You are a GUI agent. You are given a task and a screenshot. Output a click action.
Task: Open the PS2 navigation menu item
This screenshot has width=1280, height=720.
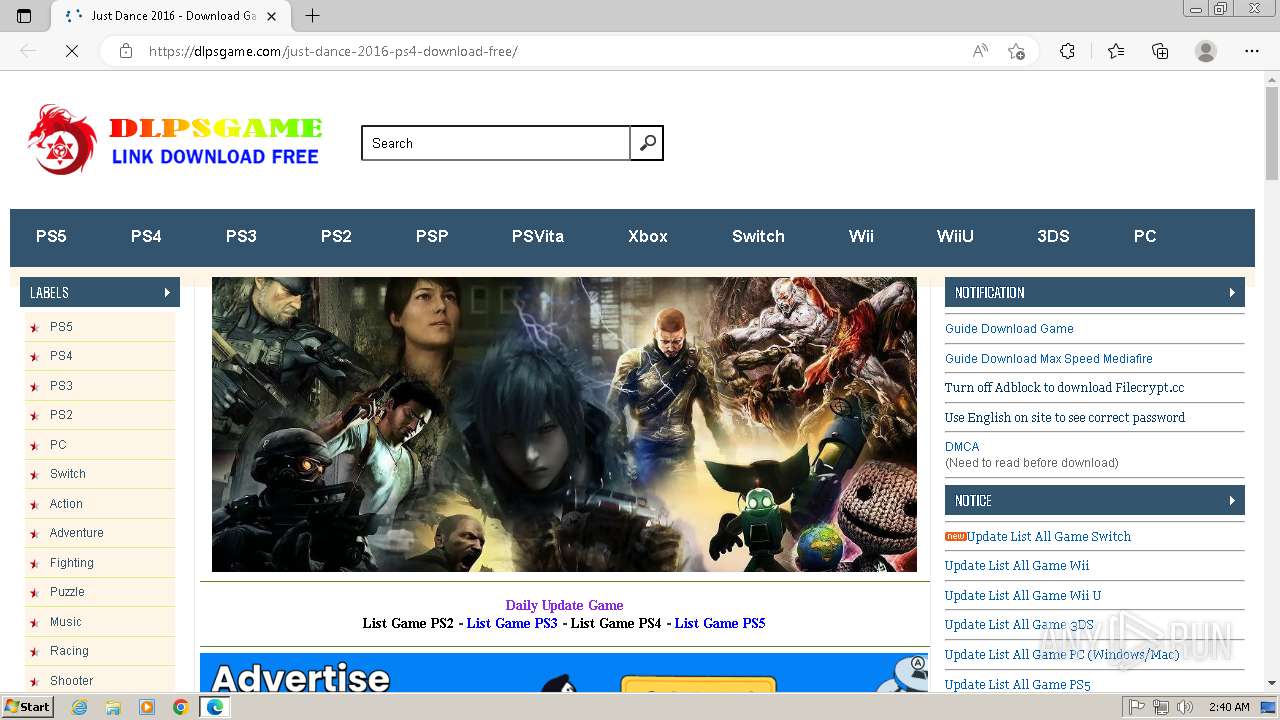pyautogui.click(x=336, y=237)
